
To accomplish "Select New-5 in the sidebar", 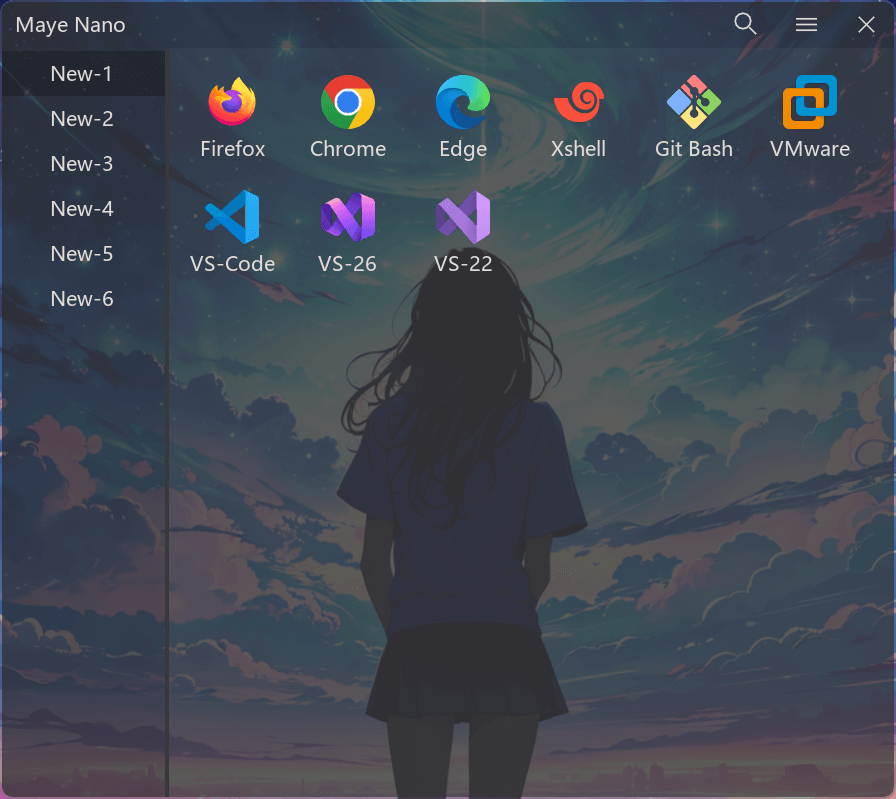I will pyautogui.click(x=82, y=253).
